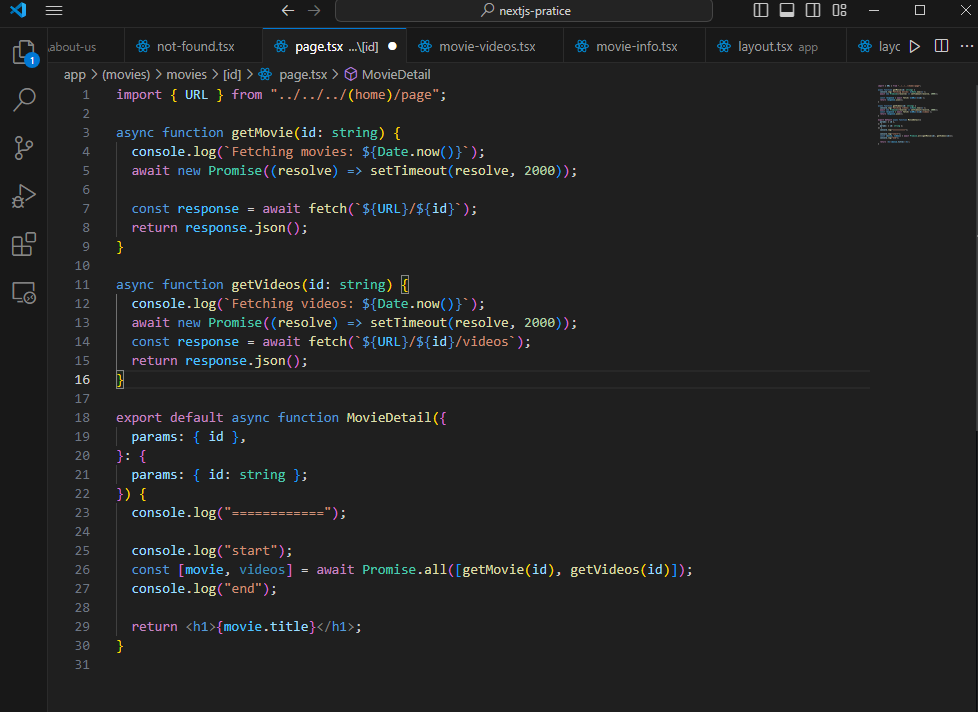Select the [id] breadcrumb segment
The height and width of the screenshot is (712, 978).
coord(232,75)
